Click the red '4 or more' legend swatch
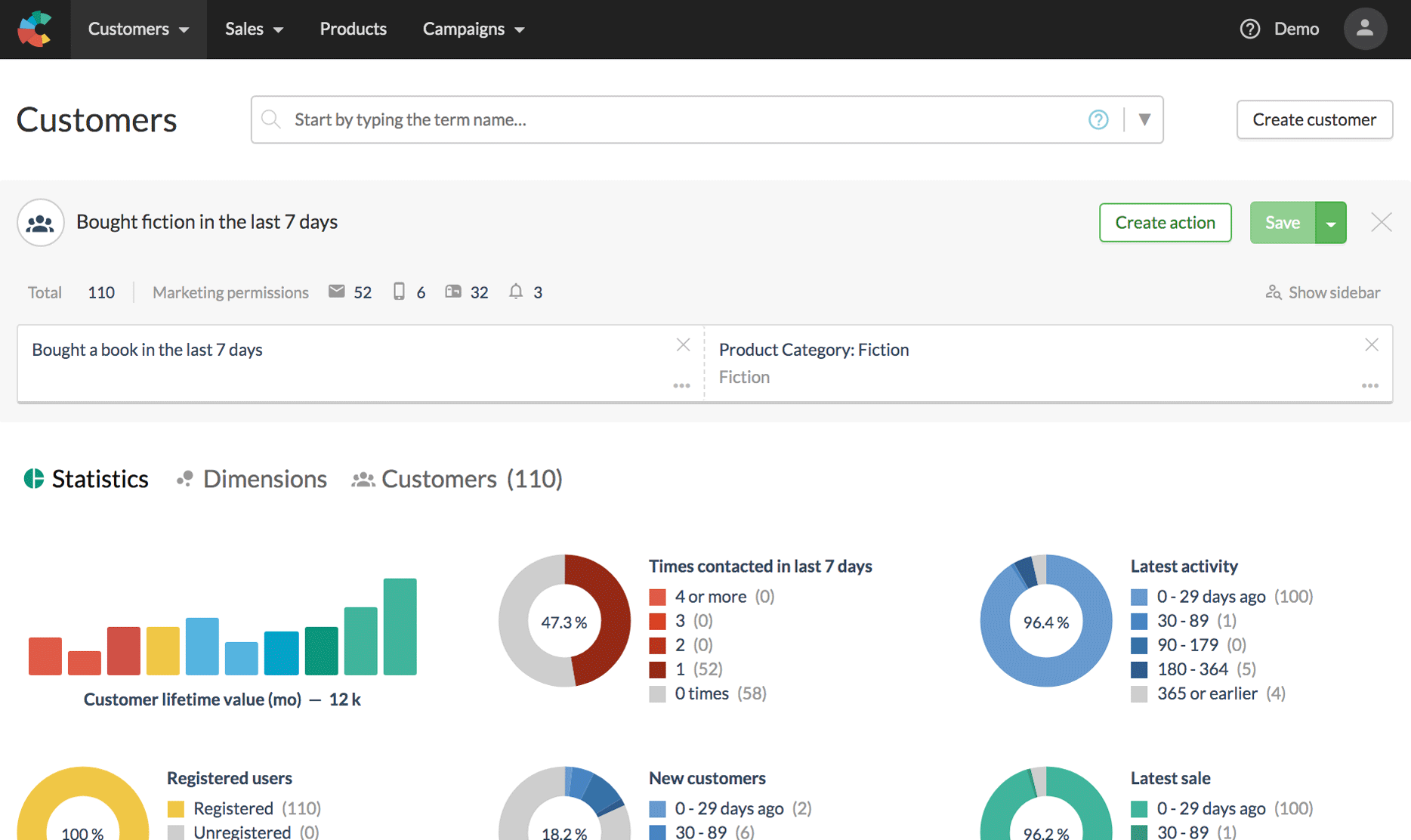The height and width of the screenshot is (840, 1411). click(657, 597)
